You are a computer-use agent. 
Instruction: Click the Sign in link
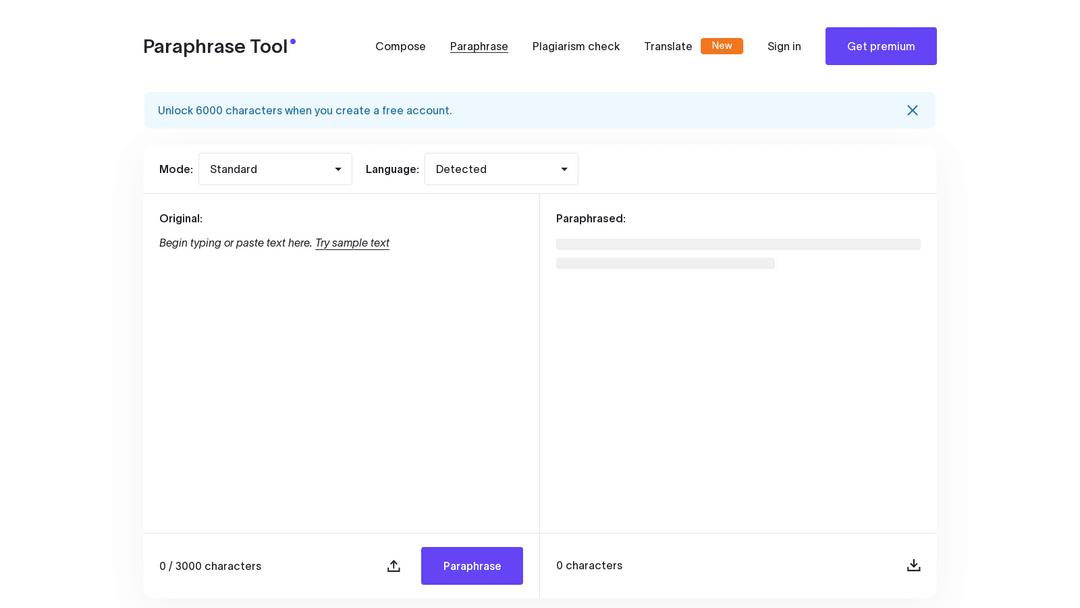[784, 46]
